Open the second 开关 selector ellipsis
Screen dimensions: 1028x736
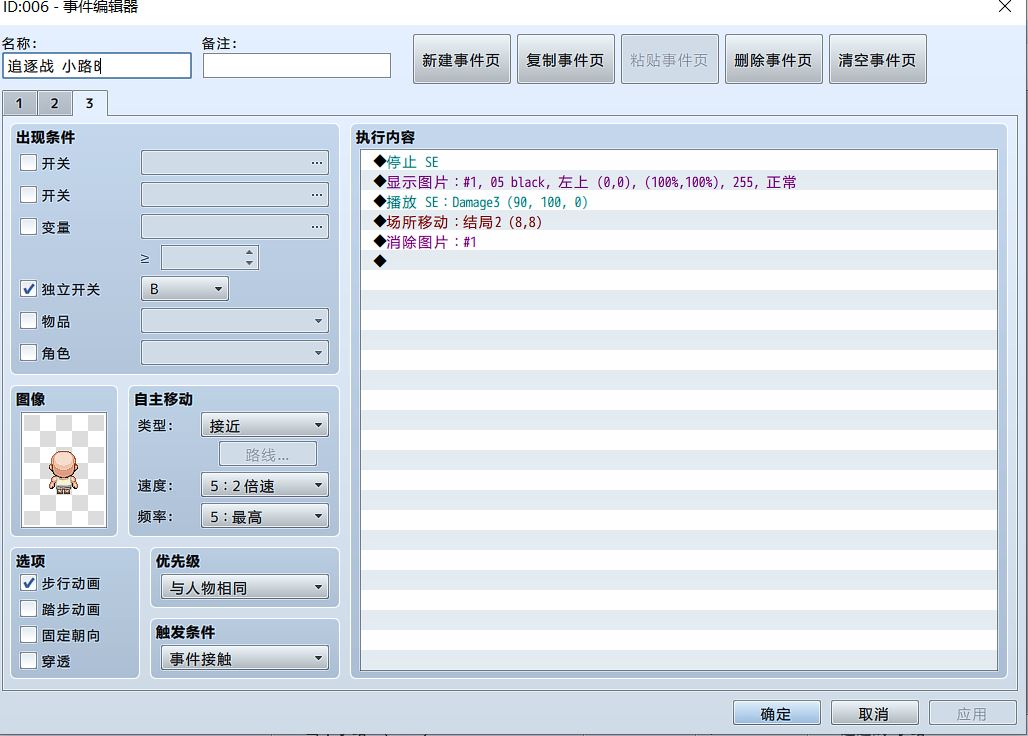(x=317, y=195)
